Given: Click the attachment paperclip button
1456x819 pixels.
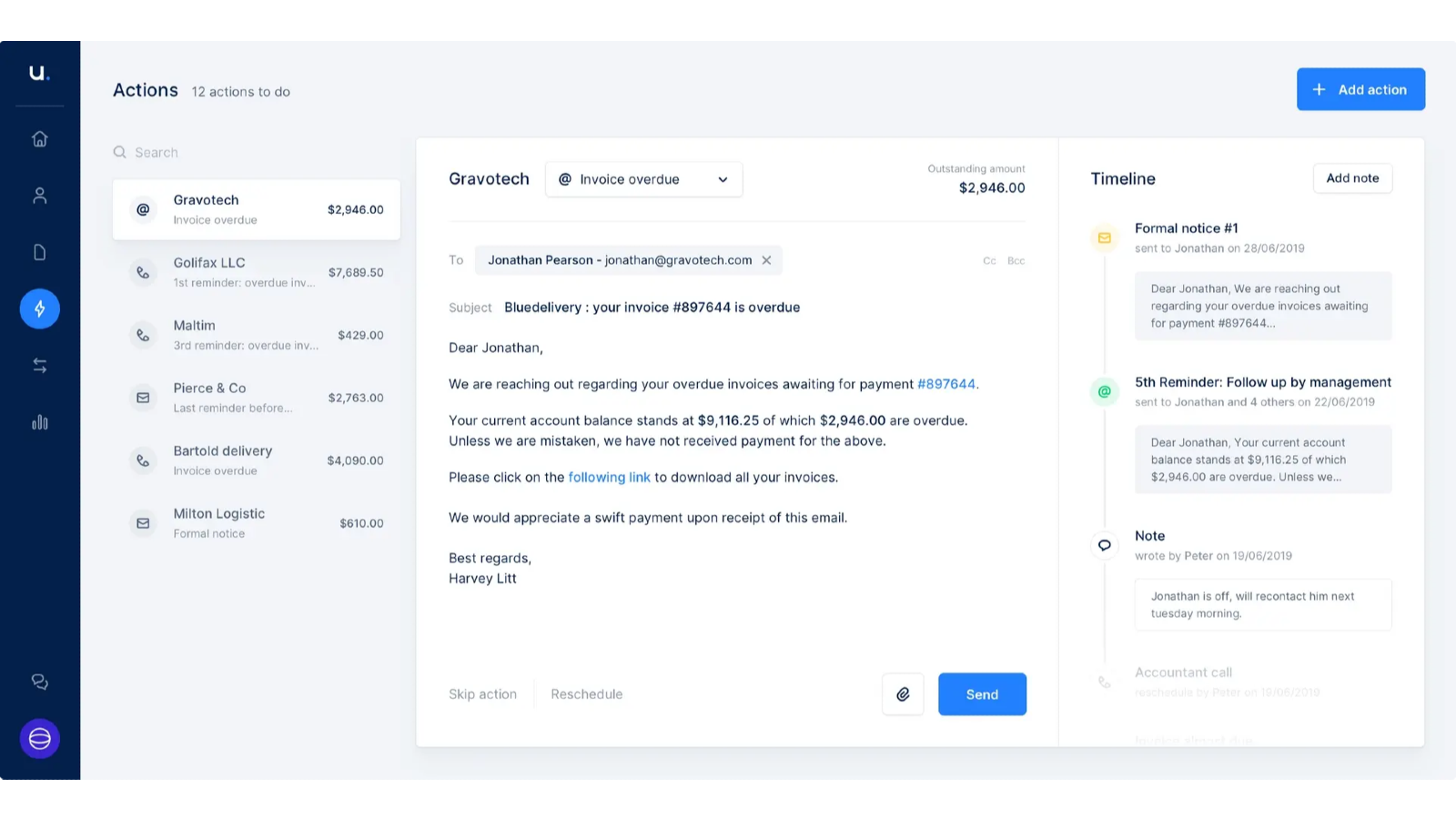Looking at the screenshot, I should coord(903,694).
